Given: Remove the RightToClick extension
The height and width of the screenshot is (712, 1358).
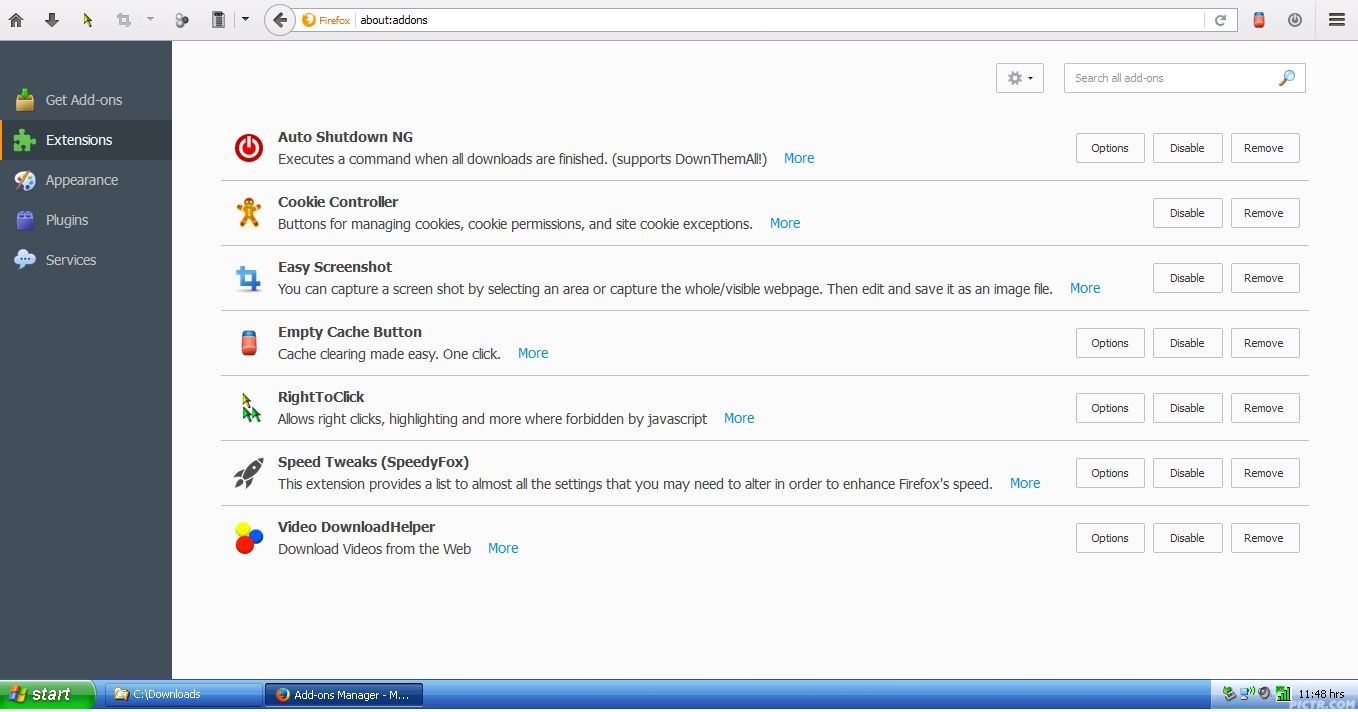Looking at the screenshot, I should [x=1264, y=408].
